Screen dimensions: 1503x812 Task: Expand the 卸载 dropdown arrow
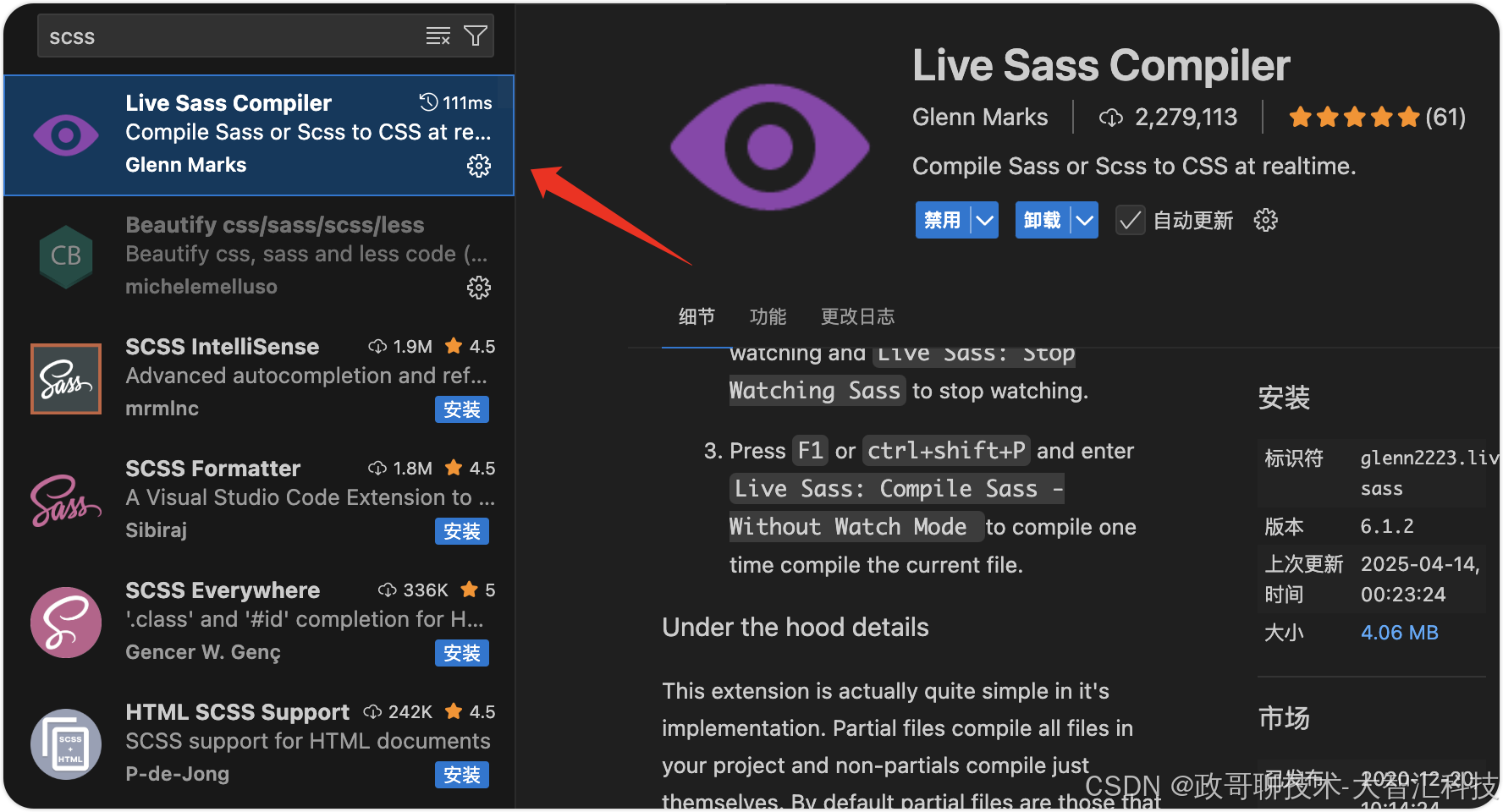click(1084, 221)
